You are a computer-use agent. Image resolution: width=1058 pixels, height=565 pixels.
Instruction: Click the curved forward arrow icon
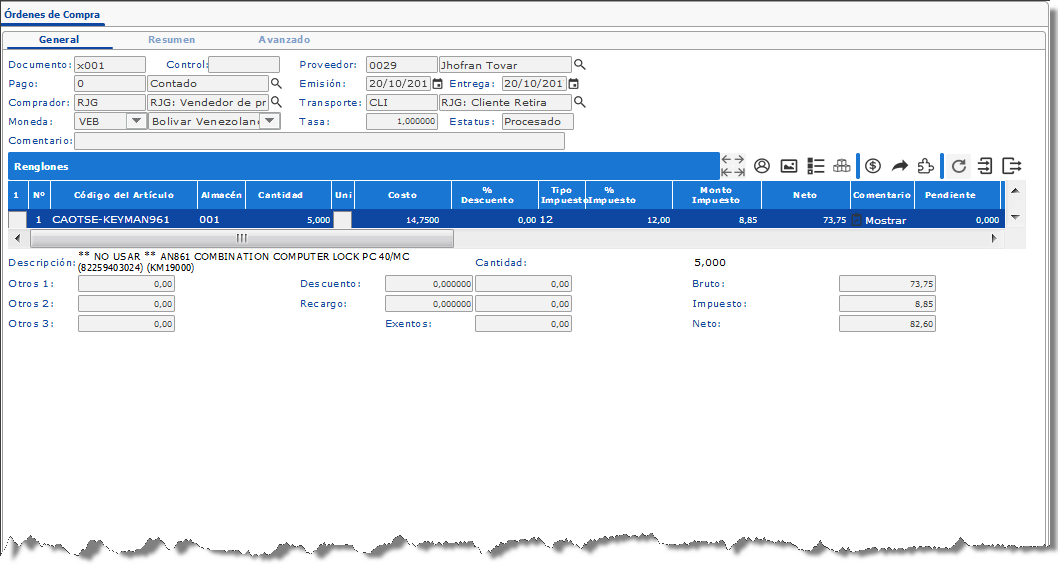tap(899, 166)
